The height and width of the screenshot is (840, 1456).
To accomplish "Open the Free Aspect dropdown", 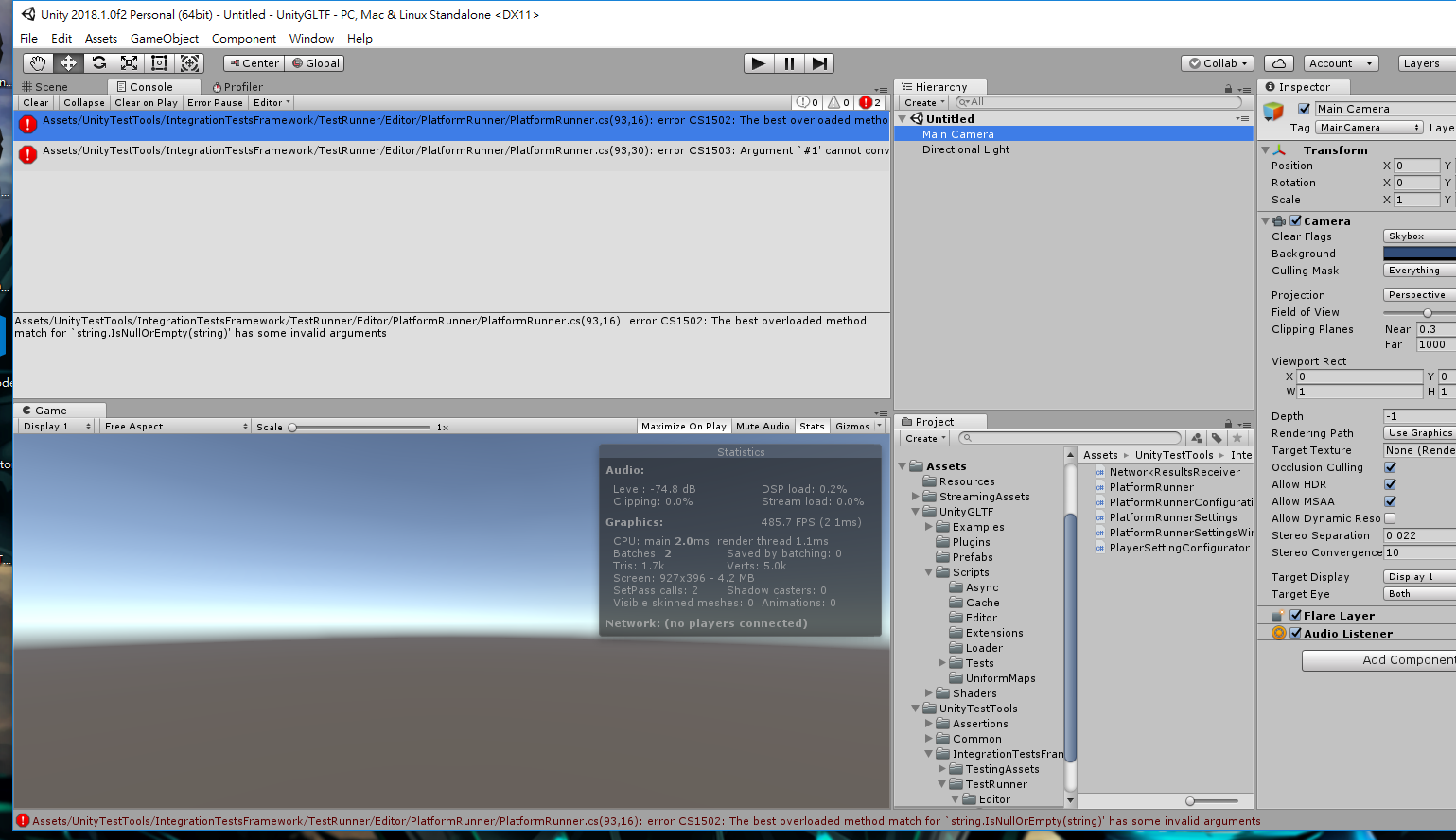I will [x=173, y=426].
